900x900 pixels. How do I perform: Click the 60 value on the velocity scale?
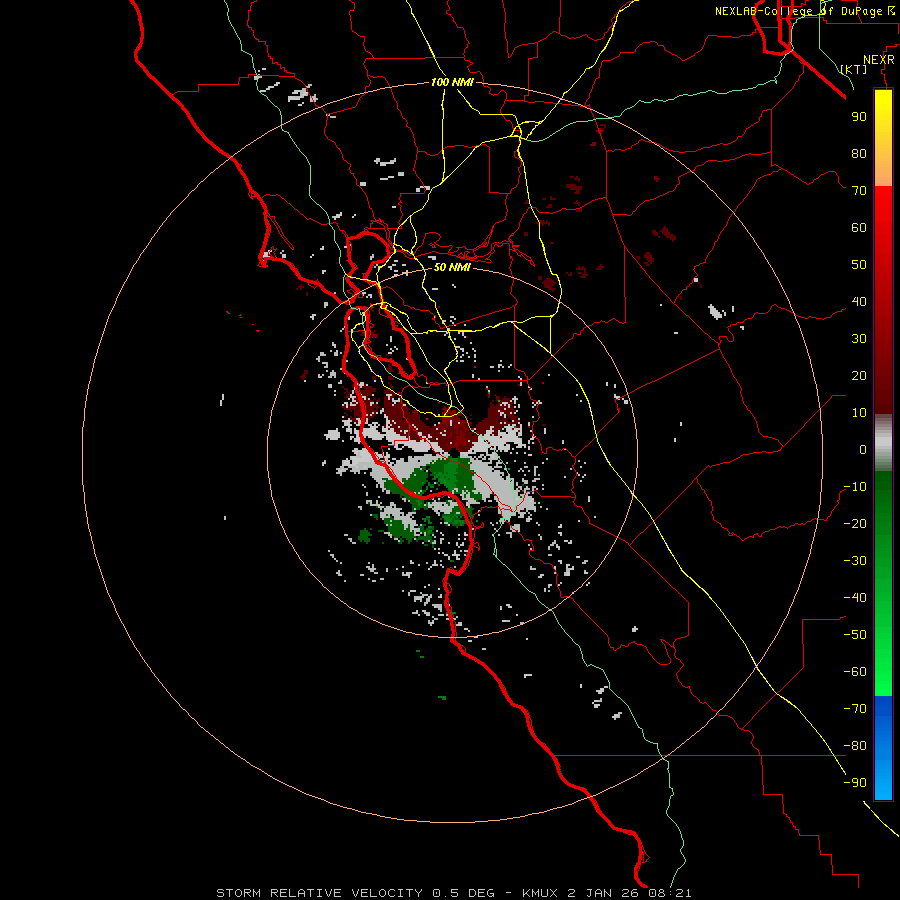[859, 228]
